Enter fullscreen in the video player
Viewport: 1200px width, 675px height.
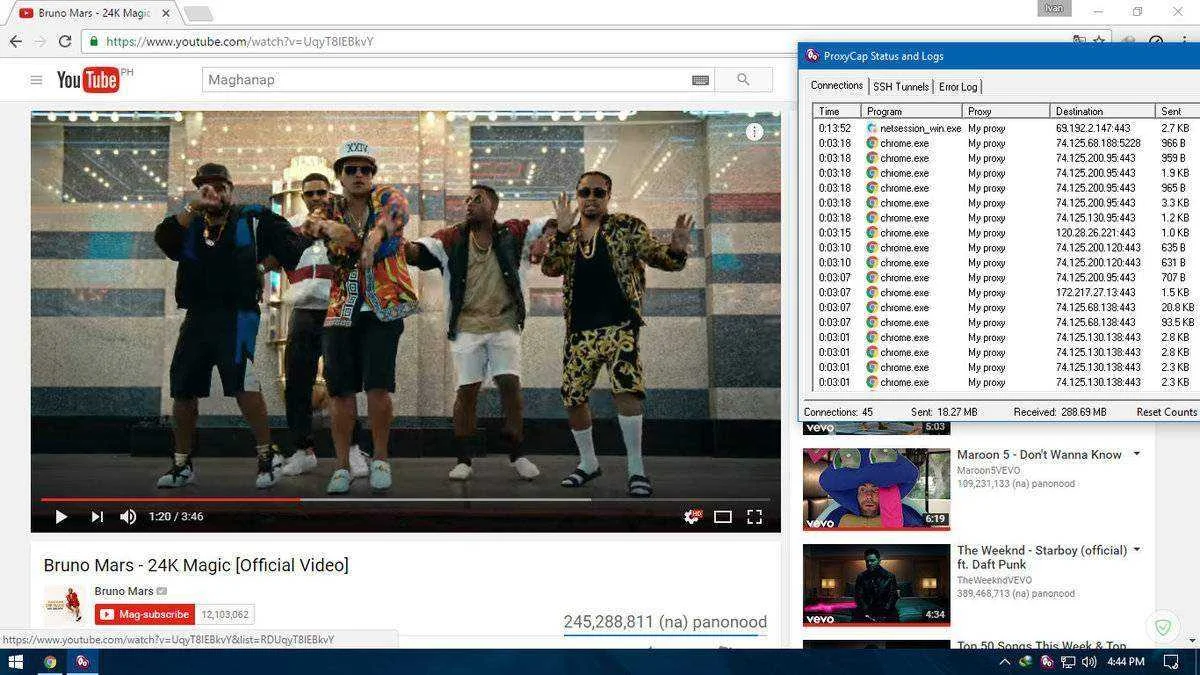click(755, 517)
